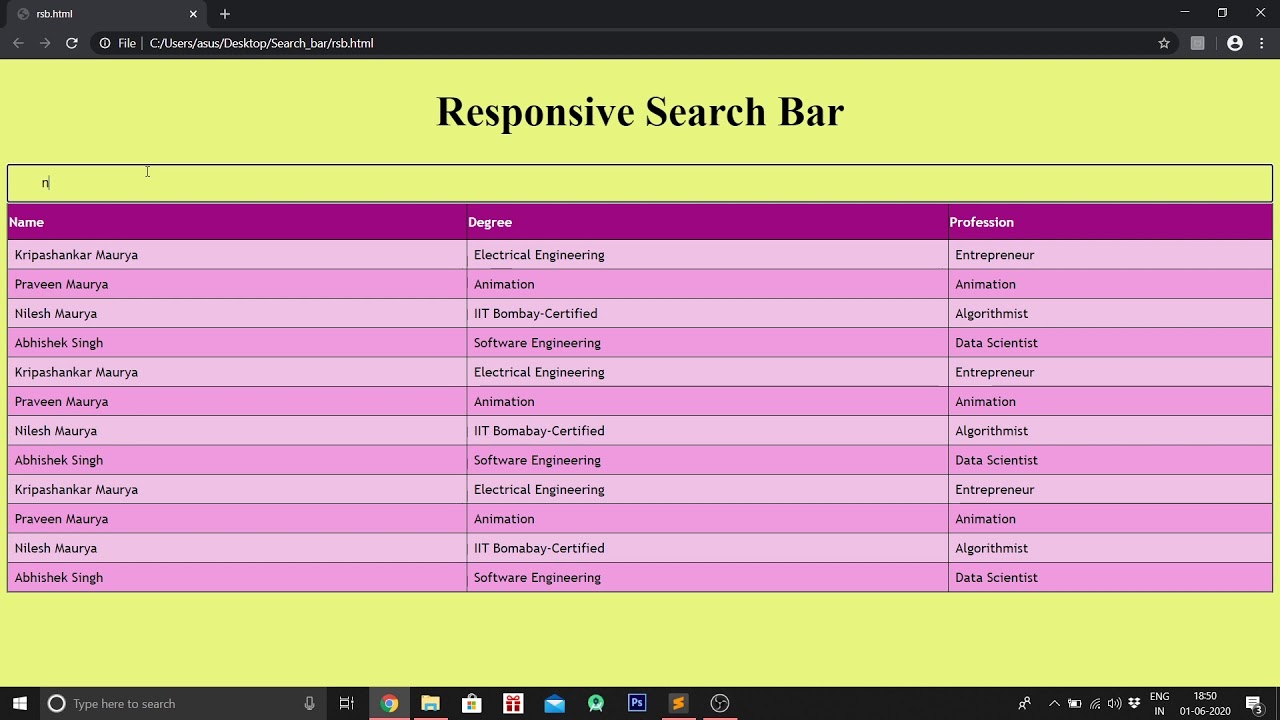Change the ENG IN input language
Image resolution: width=1280 pixels, height=720 pixels.
coord(1160,703)
